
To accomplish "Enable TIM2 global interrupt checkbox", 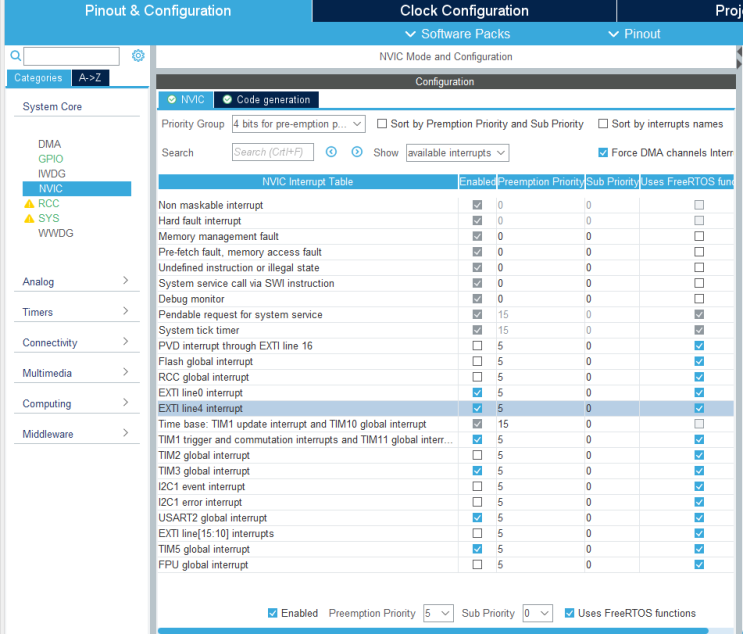I will 477,455.
